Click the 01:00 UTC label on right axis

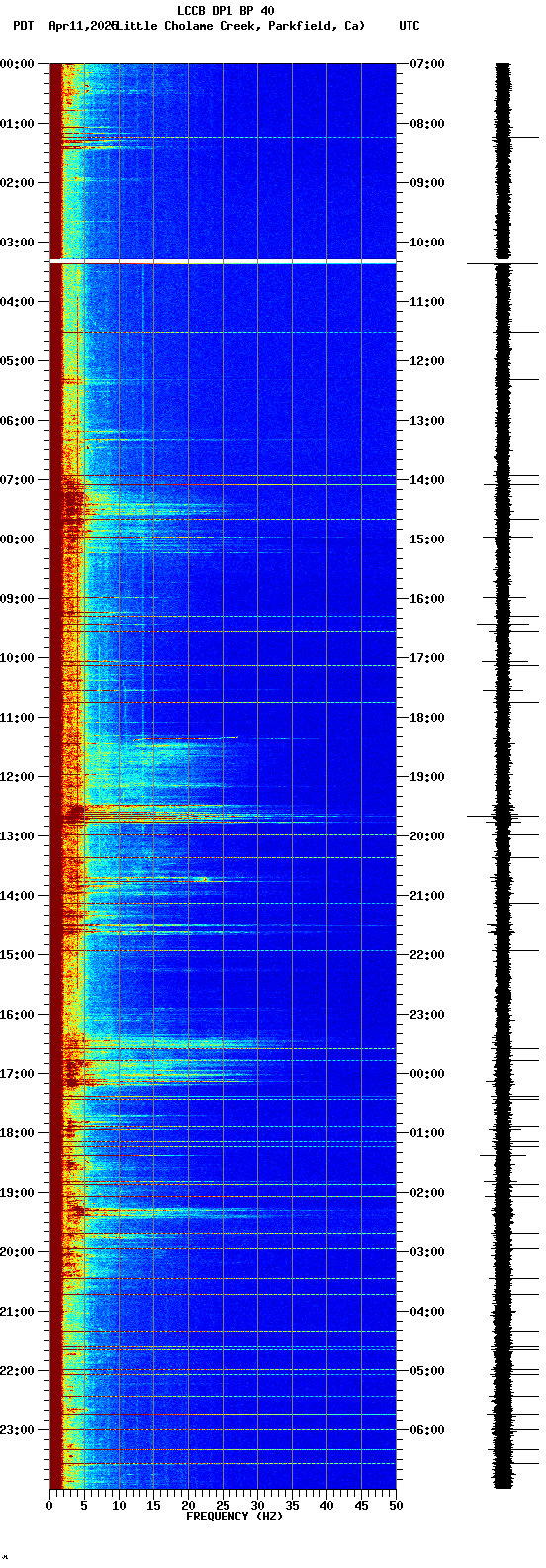click(427, 1133)
